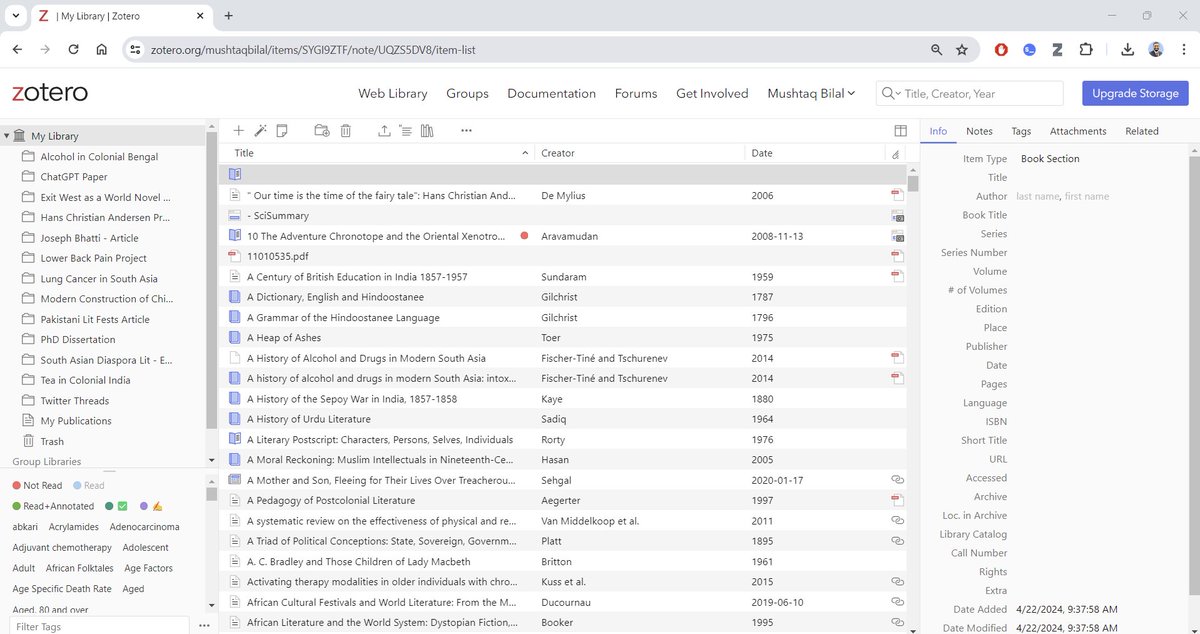Sort by Title column header
Viewport: 1200px width, 634px height.
376,153
